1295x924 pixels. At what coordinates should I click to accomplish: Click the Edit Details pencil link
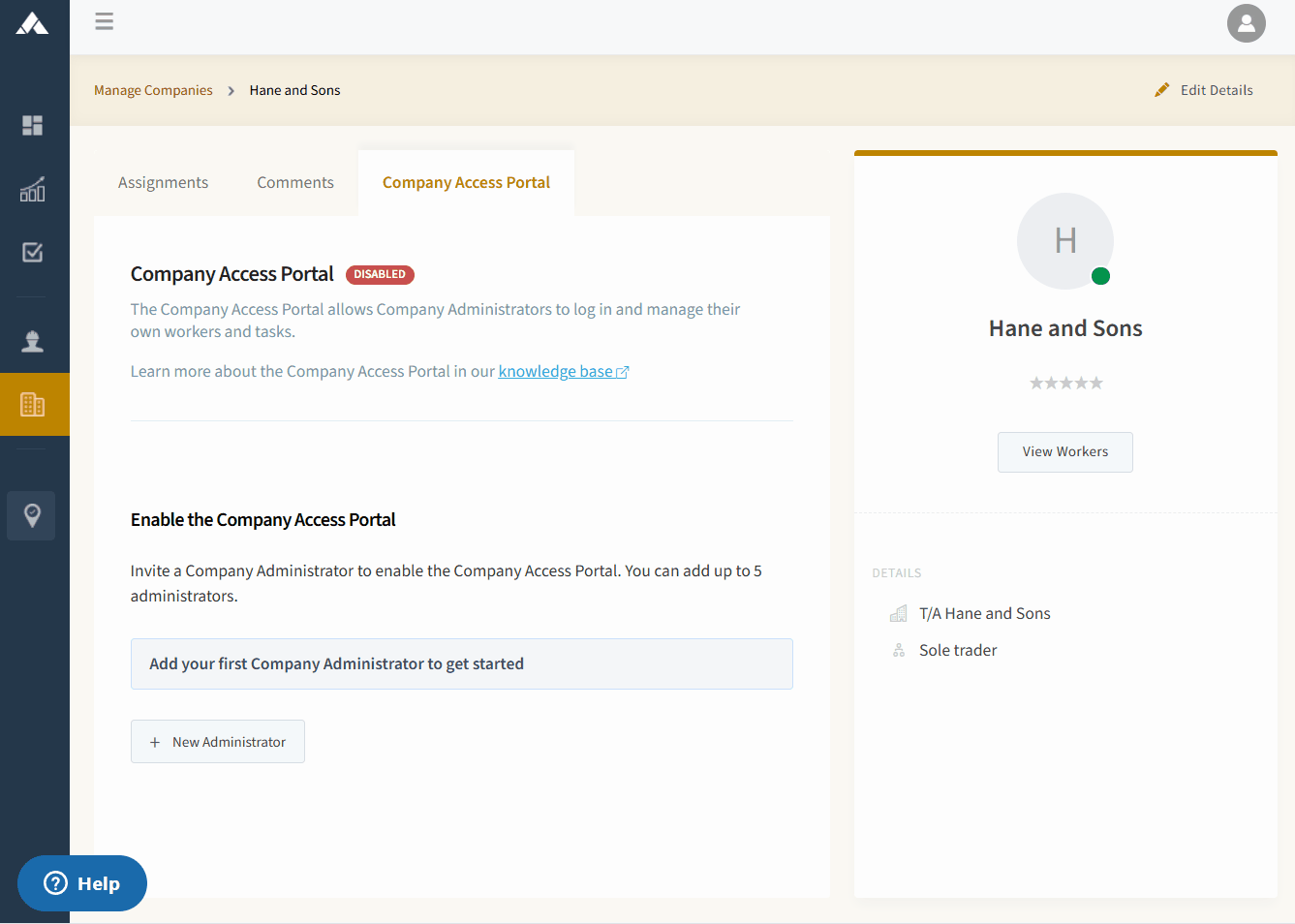coord(1203,90)
